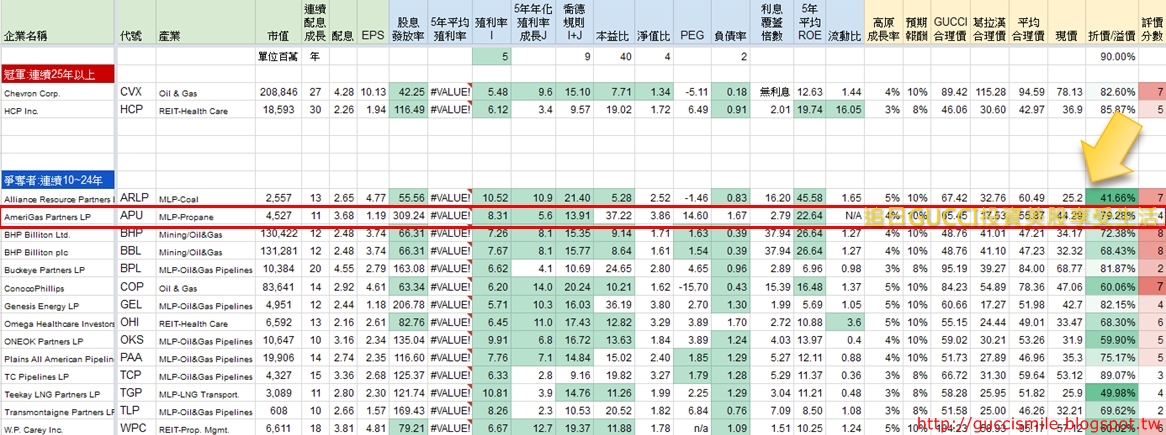This screenshot has height=435, width=1166.
Task: Click the REIT-Health Care industry cell for HCP
Action: coord(205,110)
